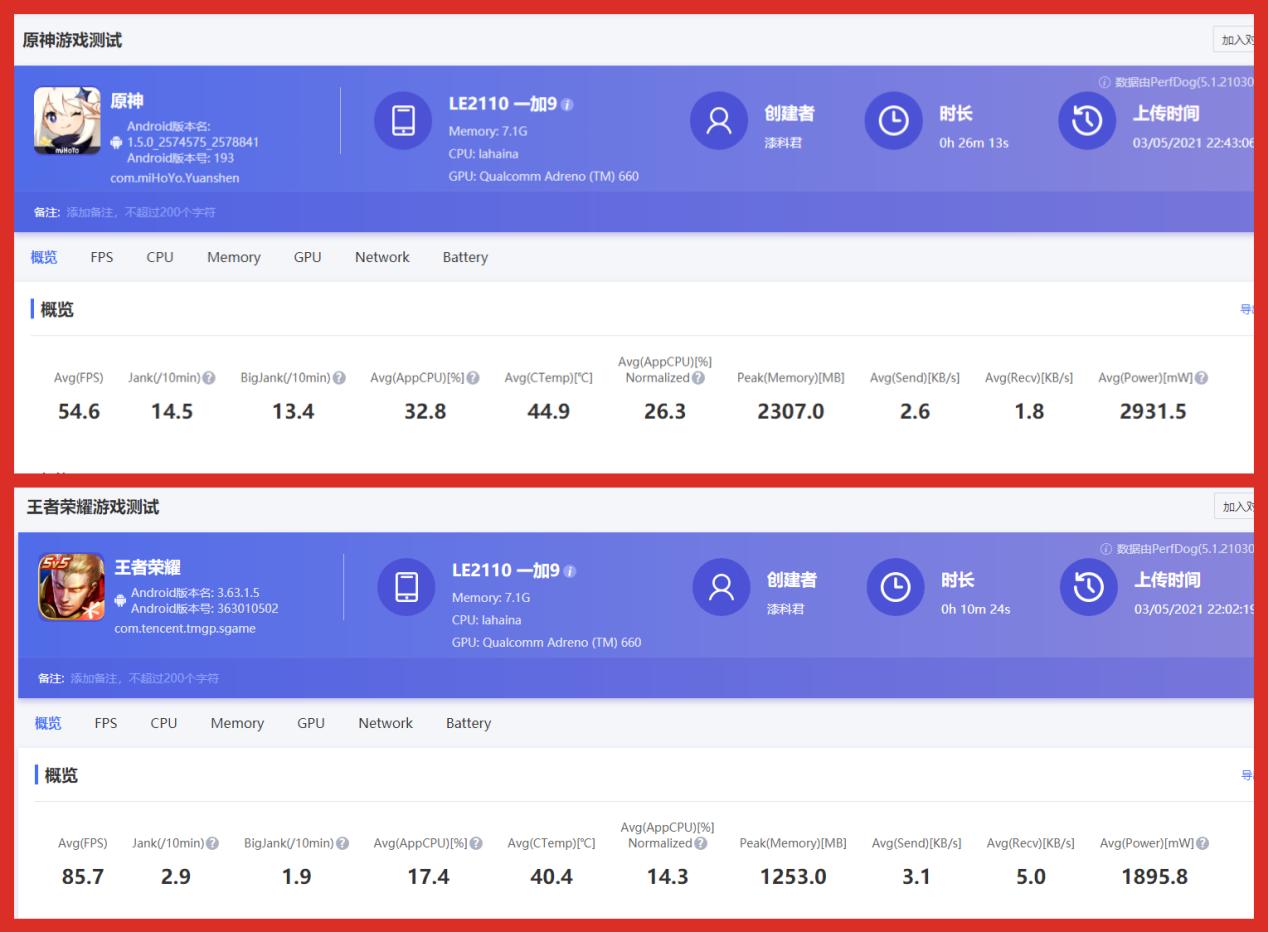This screenshot has height=932, width=1268.
Task: Click the 加入对比 button for 王者荣耀游戏测试
Action: [x=1234, y=507]
